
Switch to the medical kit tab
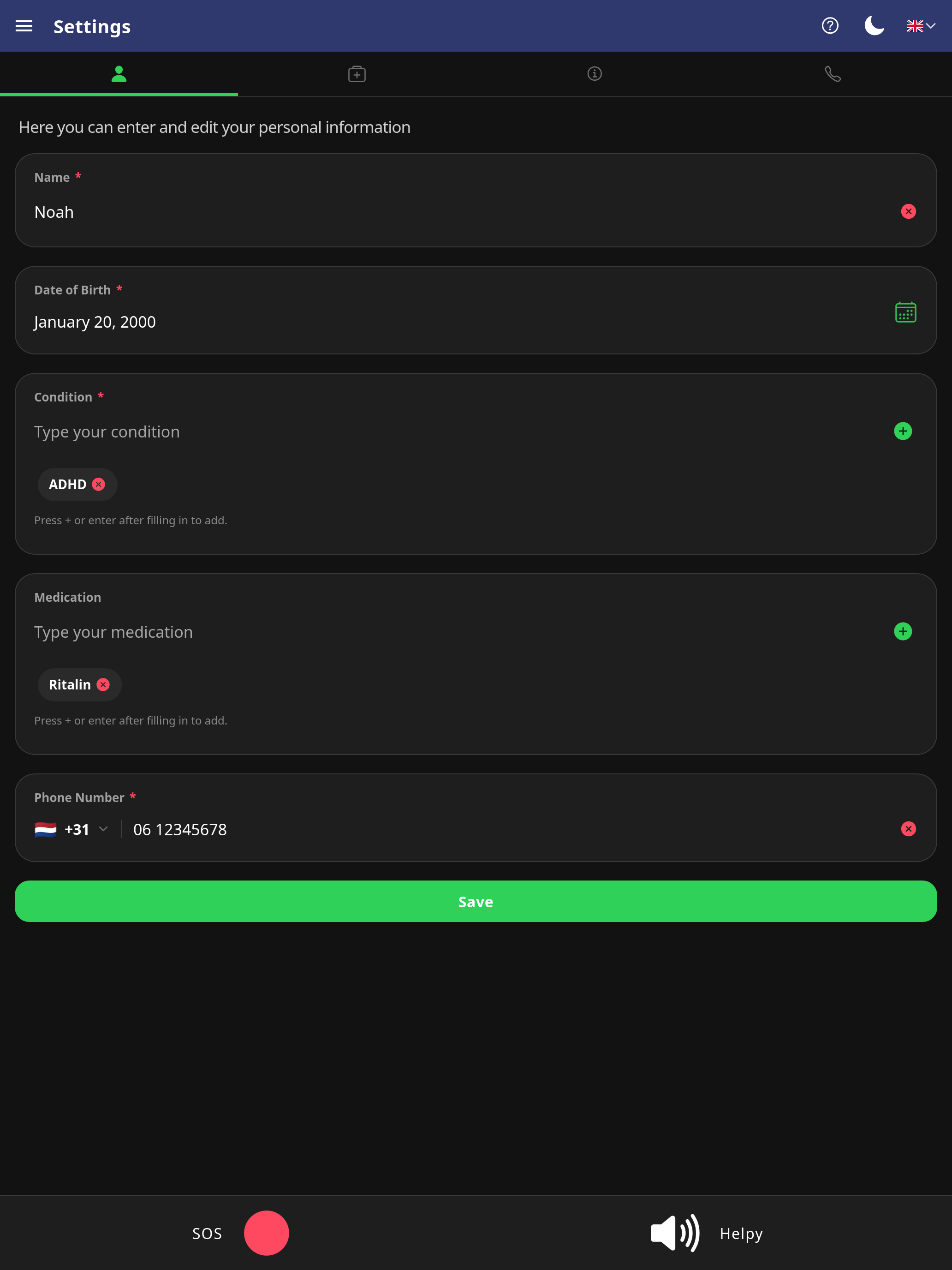tap(357, 73)
